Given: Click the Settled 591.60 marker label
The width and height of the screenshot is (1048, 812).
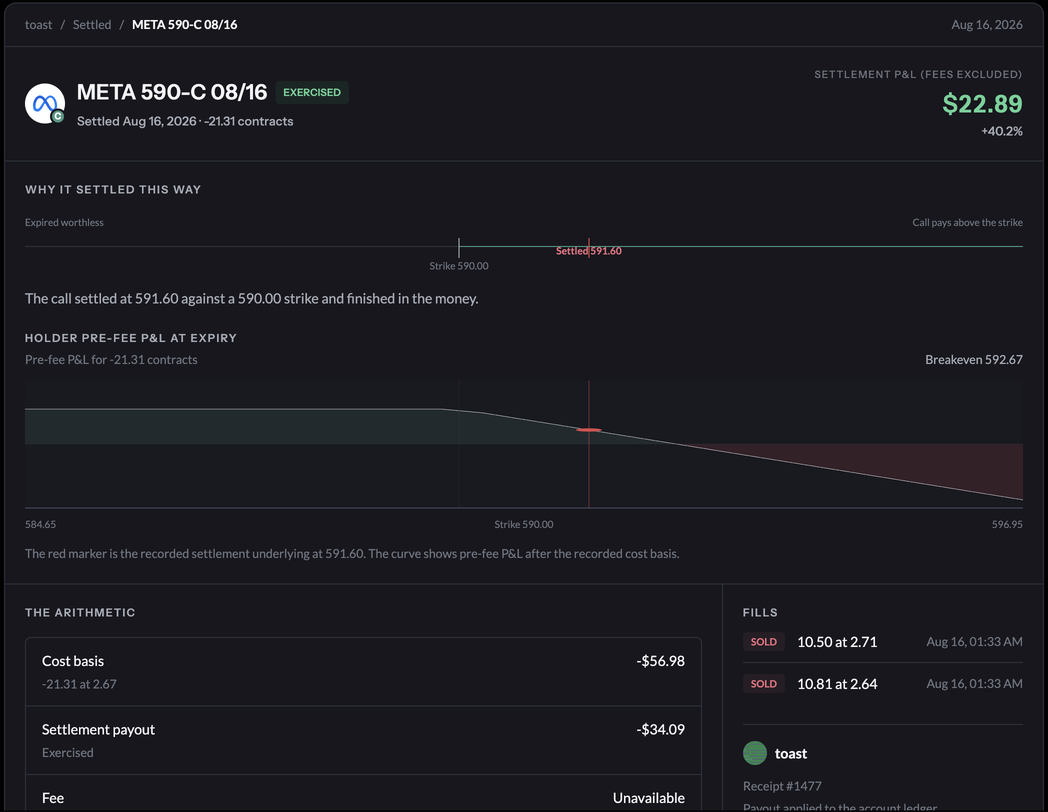Looking at the screenshot, I should [589, 251].
